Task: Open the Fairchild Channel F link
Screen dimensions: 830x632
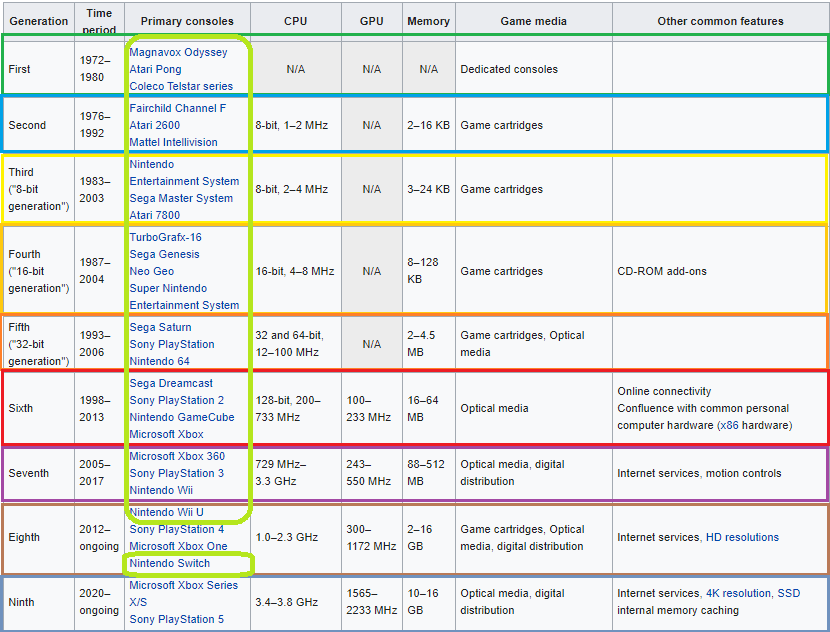Action: pyautogui.click(x=177, y=108)
